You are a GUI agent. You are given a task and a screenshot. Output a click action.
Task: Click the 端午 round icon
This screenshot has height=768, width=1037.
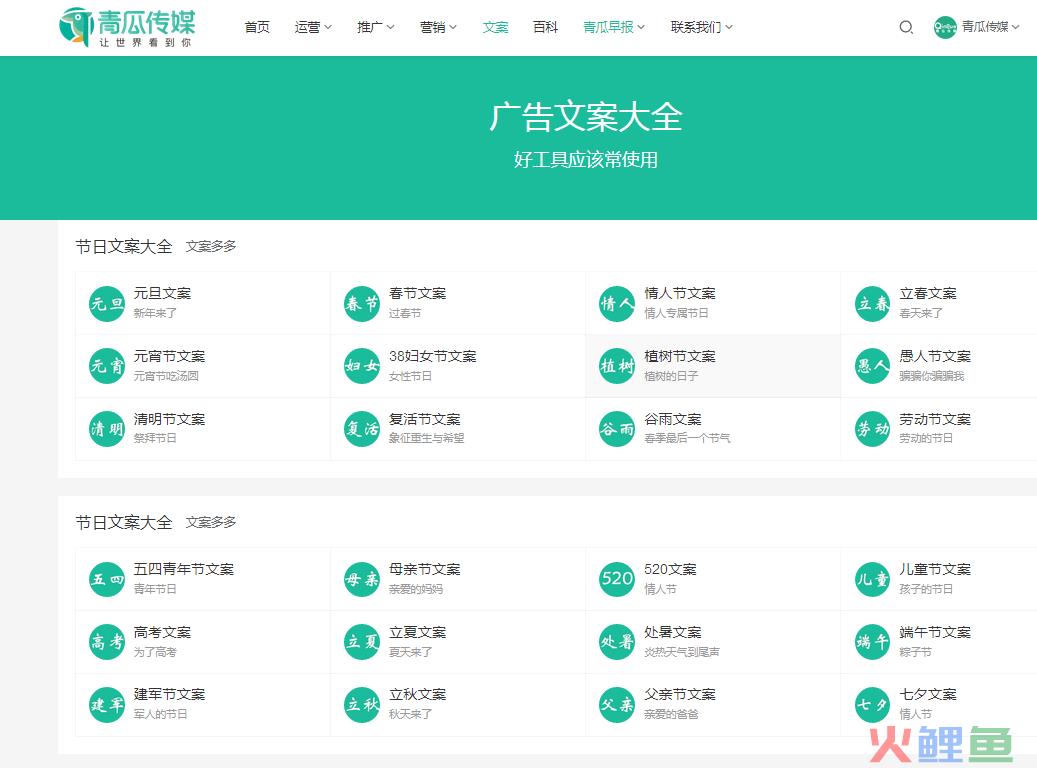click(872, 642)
